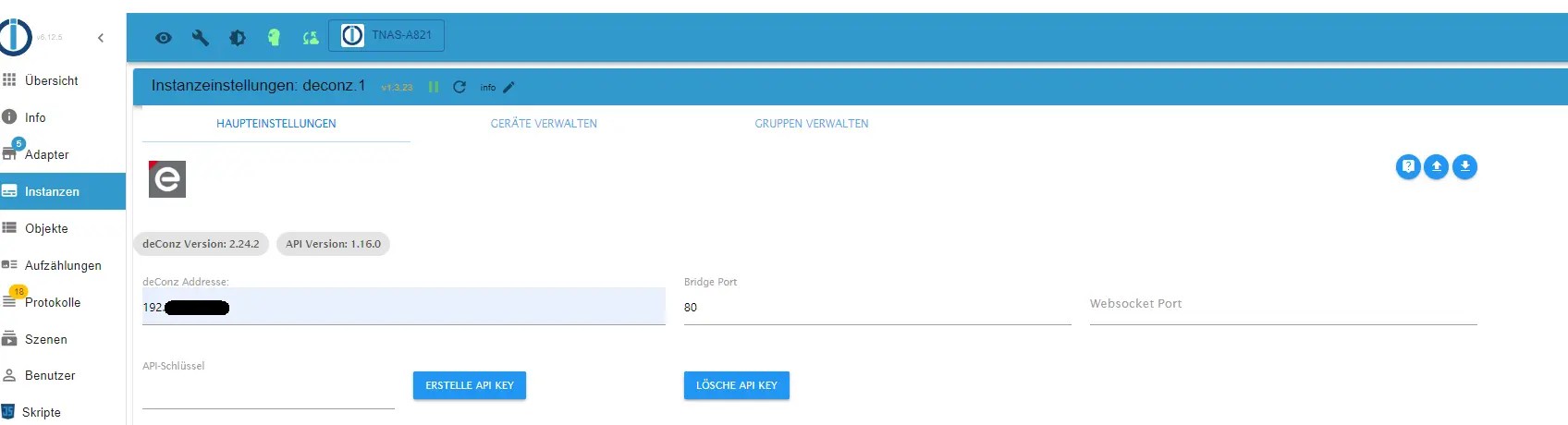The image size is (1568, 425).
Task: Pause the deconz.1 instance
Action: click(x=434, y=87)
